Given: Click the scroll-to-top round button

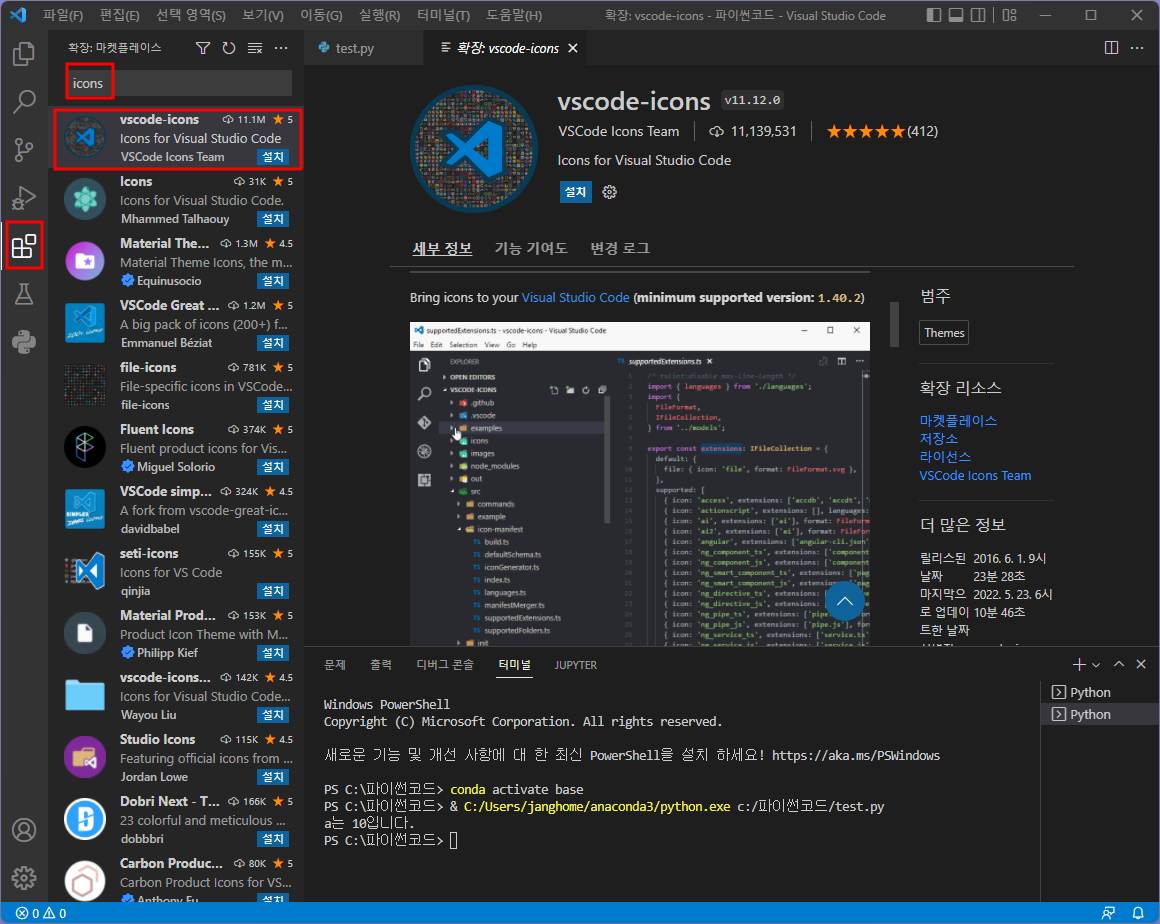Looking at the screenshot, I should [844, 601].
